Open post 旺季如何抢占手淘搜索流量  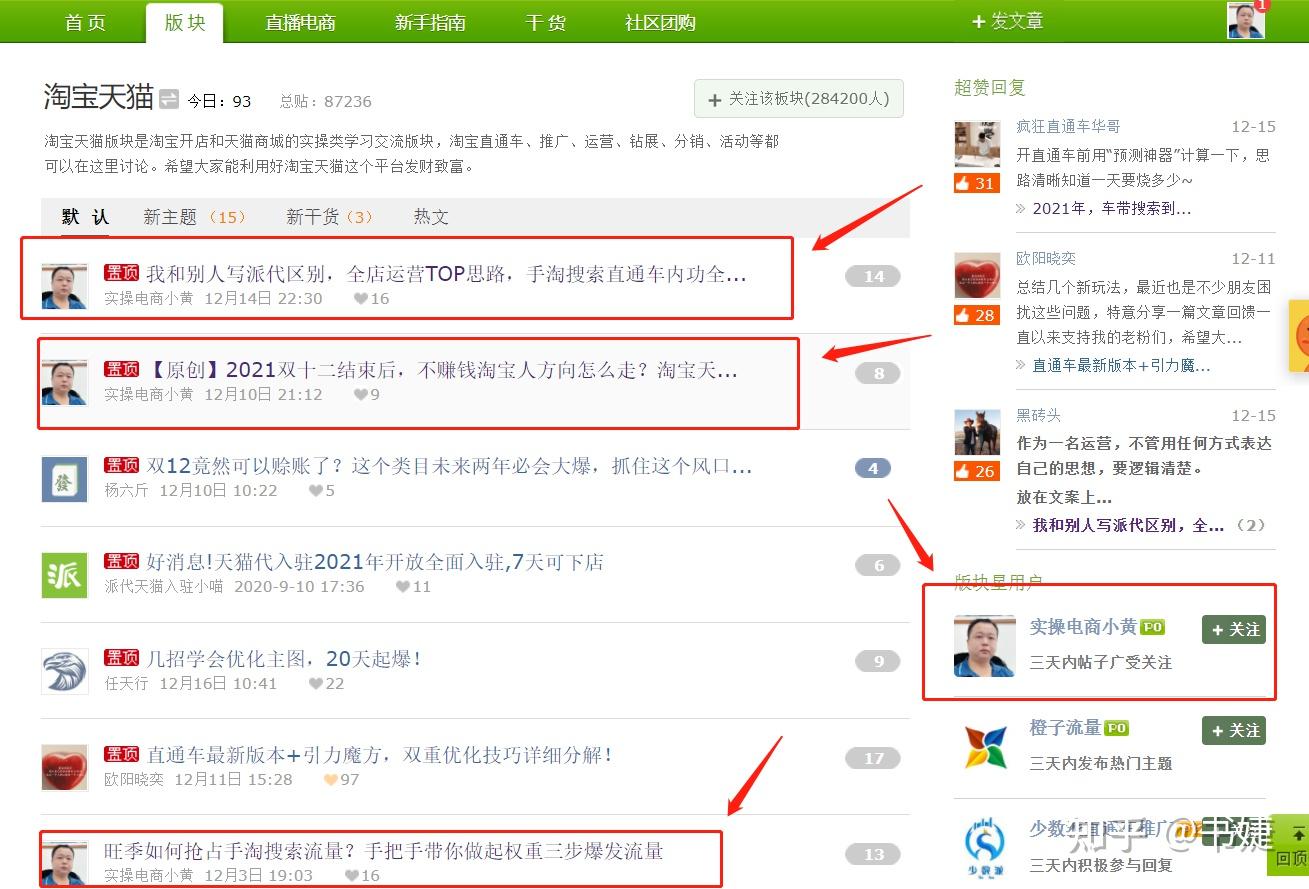(x=384, y=851)
